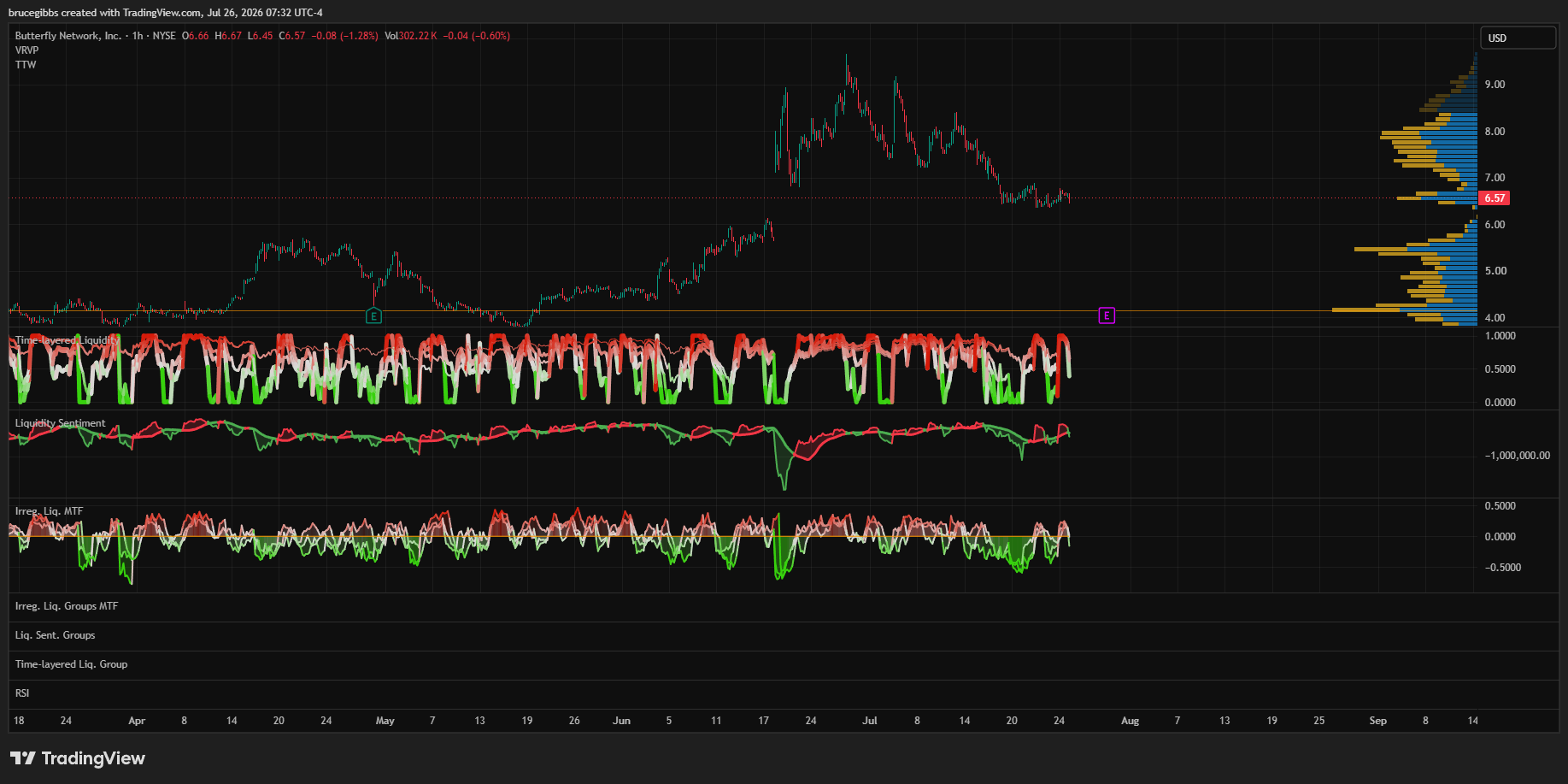
Task: Click the Jun label on time axis
Action: pos(622,721)
